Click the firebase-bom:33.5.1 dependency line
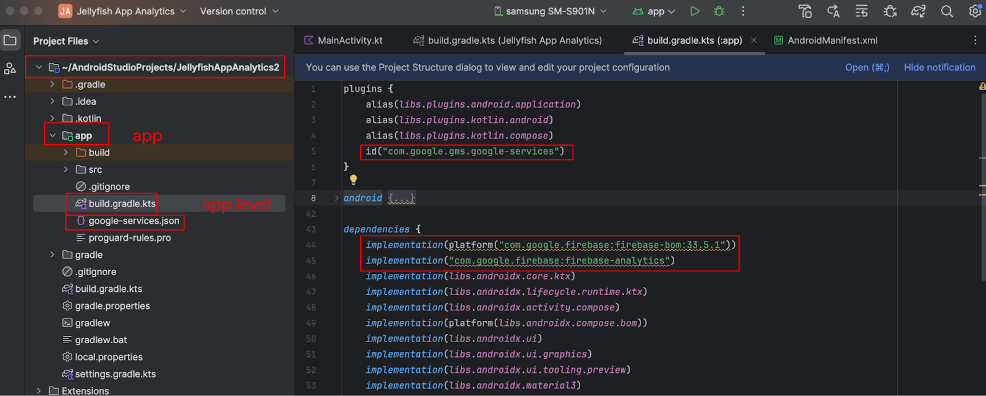Screen dimensions: 986x396 click(x=550, y=244)
